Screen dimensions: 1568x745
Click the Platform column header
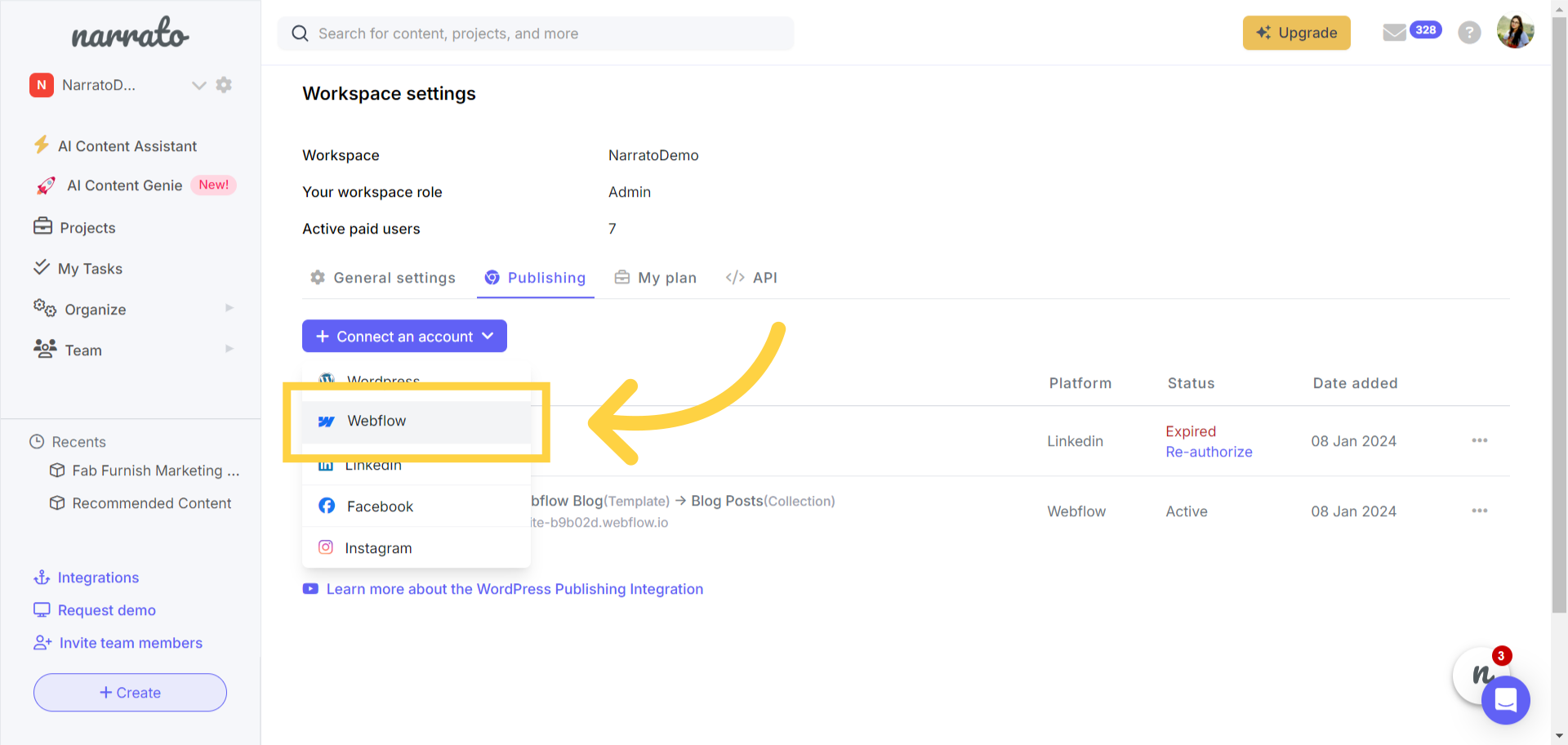(x=1080, y=383)
